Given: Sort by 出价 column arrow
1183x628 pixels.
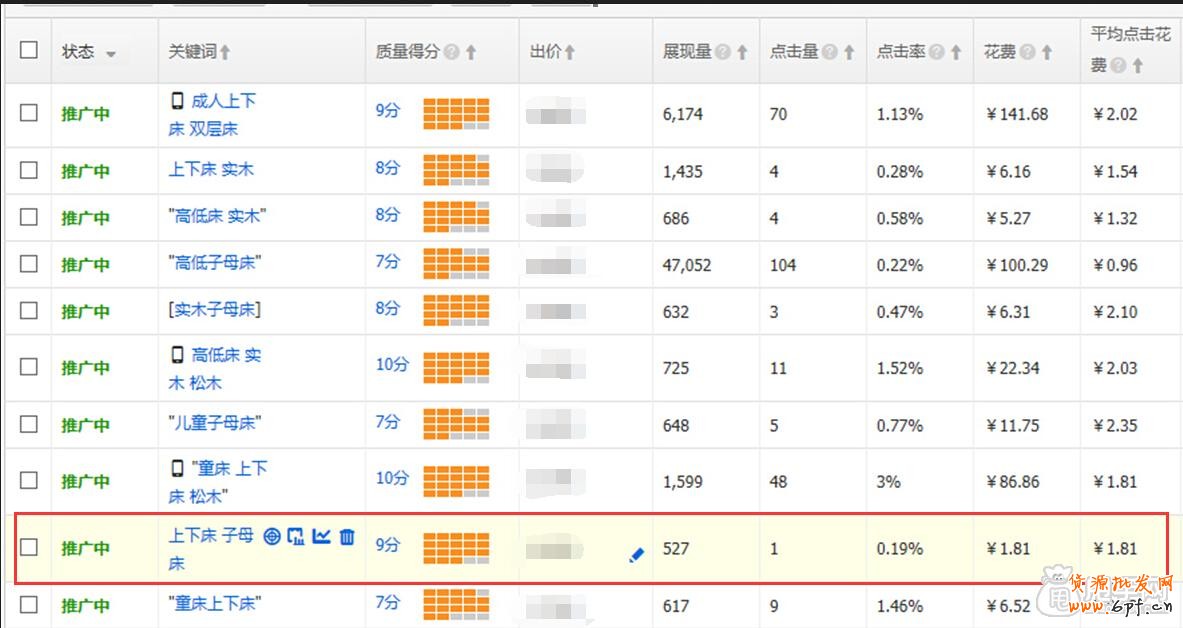Looking at the screenshot, I should (x=569, y=52).
